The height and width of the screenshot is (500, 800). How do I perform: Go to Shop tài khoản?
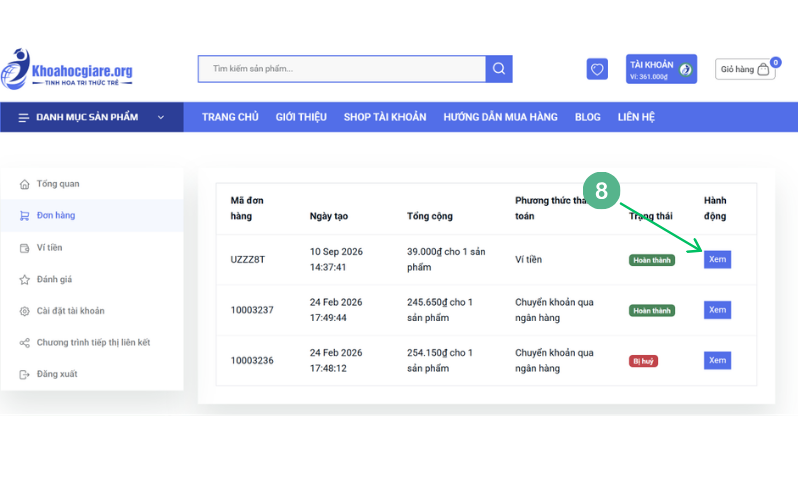(385, 117)
